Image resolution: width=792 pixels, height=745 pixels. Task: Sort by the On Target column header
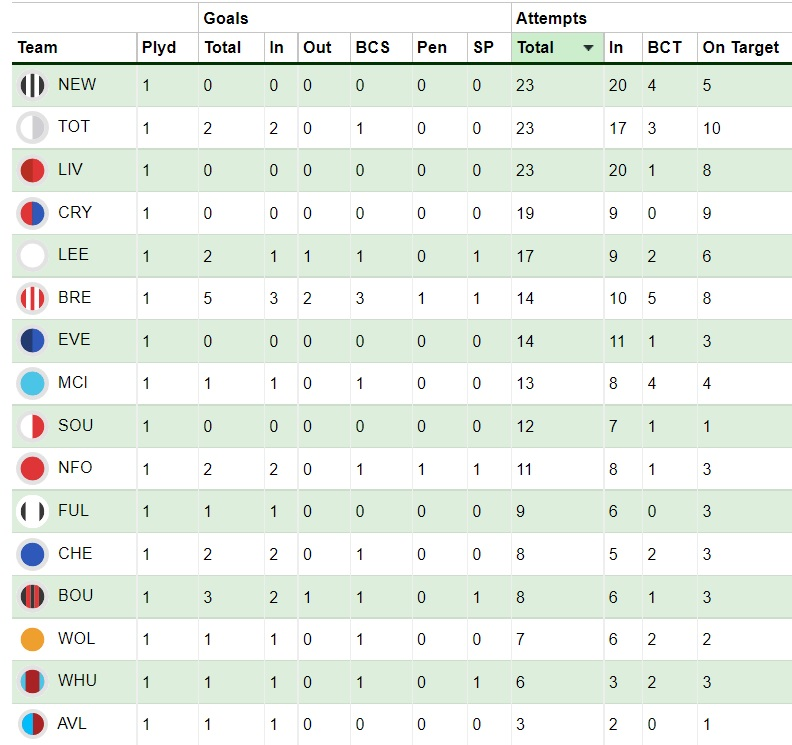pos(740,47)
